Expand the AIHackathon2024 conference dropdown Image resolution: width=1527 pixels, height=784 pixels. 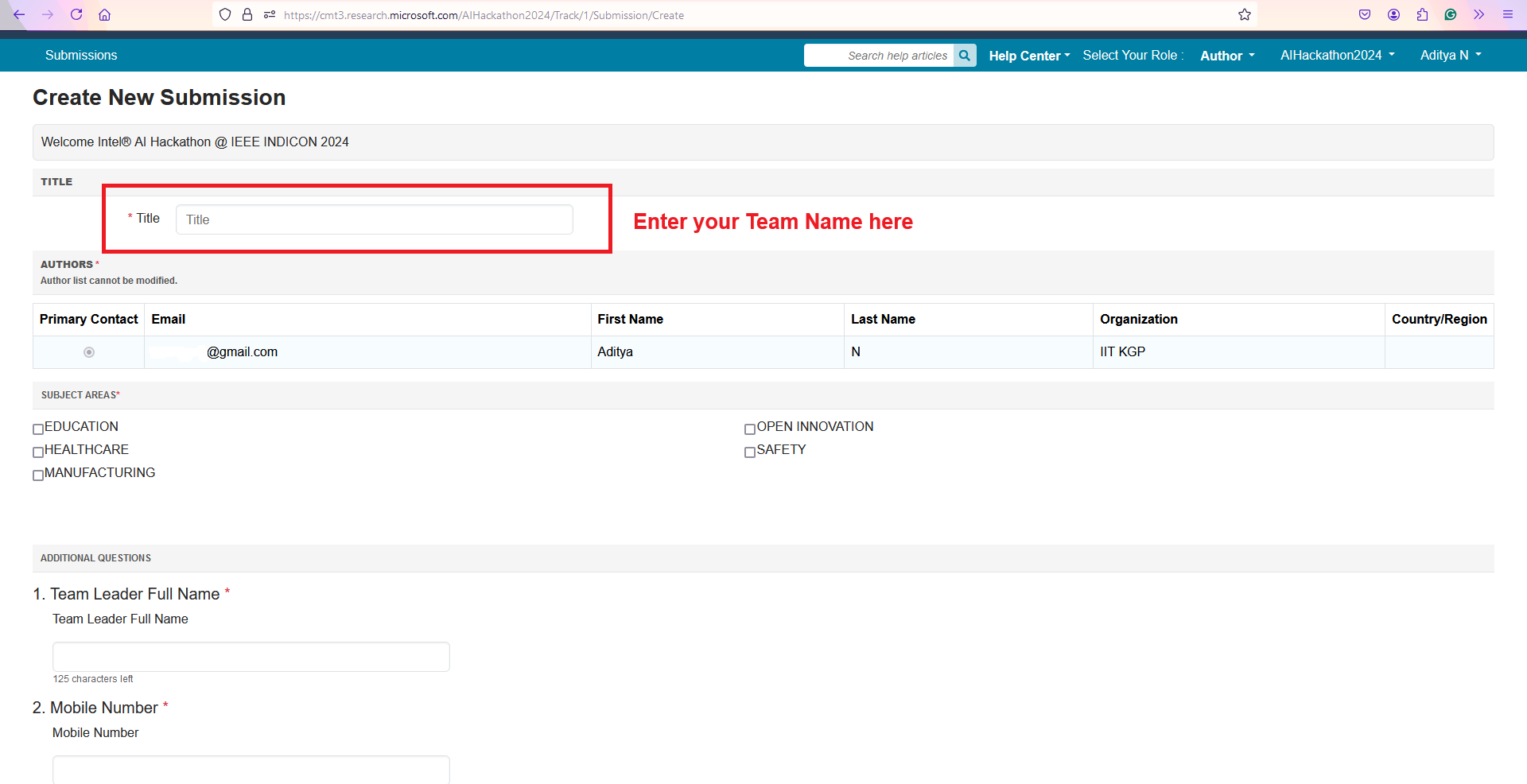1338,56
